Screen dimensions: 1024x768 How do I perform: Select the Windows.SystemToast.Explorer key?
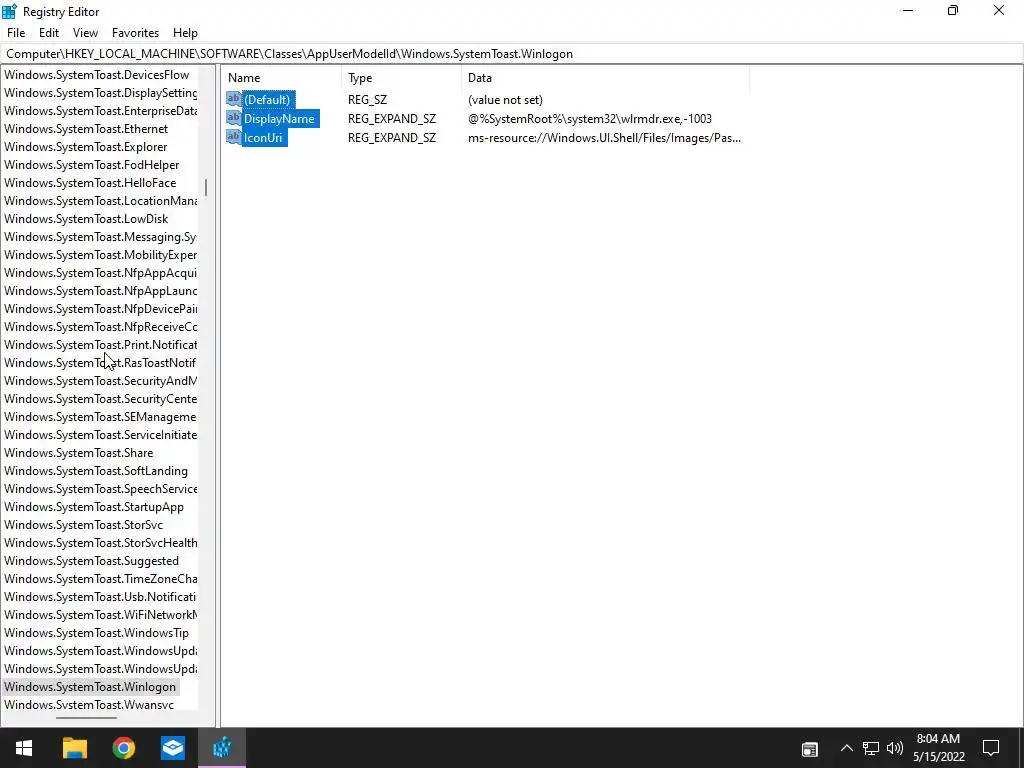tap(86, 147)
